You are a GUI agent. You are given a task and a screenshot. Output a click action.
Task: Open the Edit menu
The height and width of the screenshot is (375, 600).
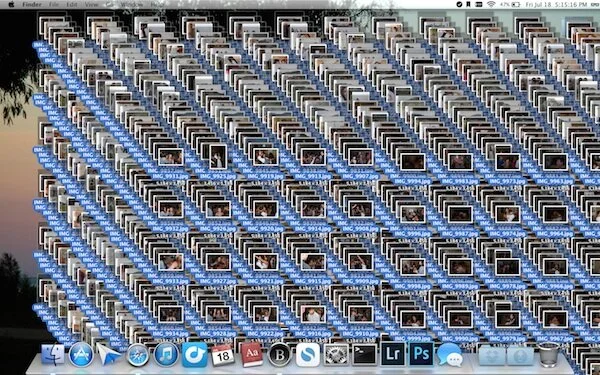pyautogui.click(x=72, y=4)
